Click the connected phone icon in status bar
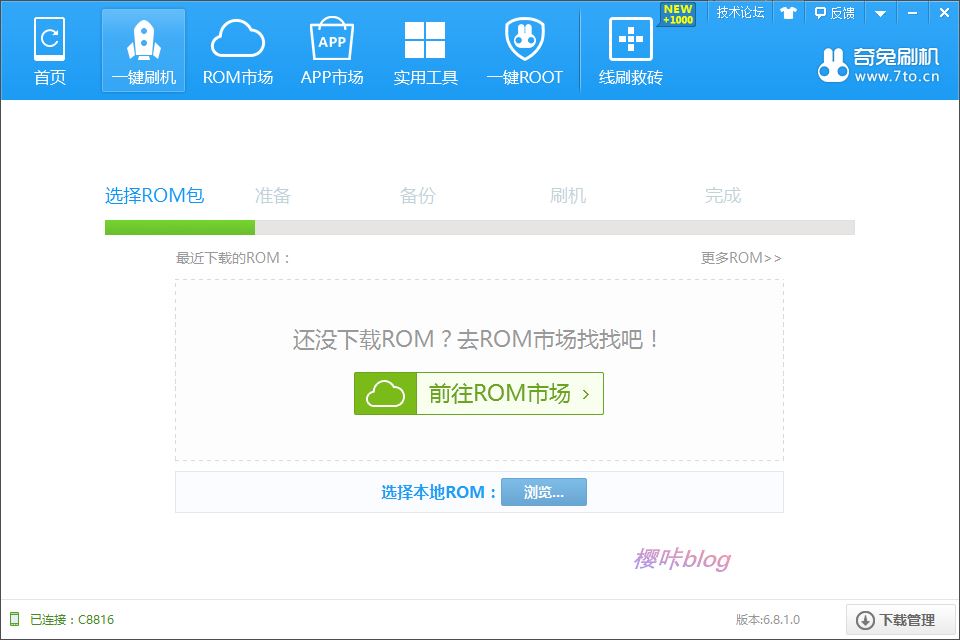The width and height of the screenshot is (960, 640). click(15, 619)
